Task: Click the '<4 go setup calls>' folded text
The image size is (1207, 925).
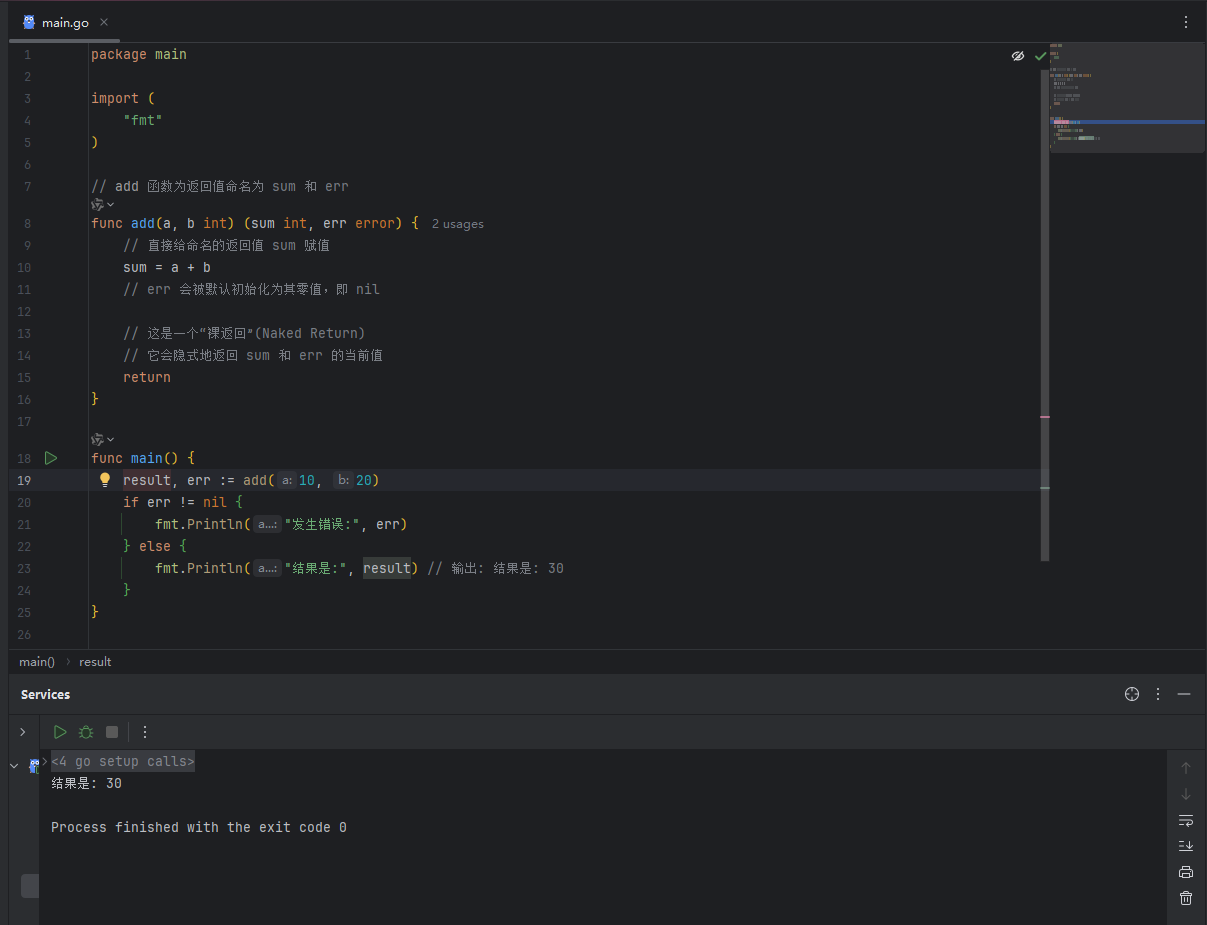Action: tap(123, 762)
